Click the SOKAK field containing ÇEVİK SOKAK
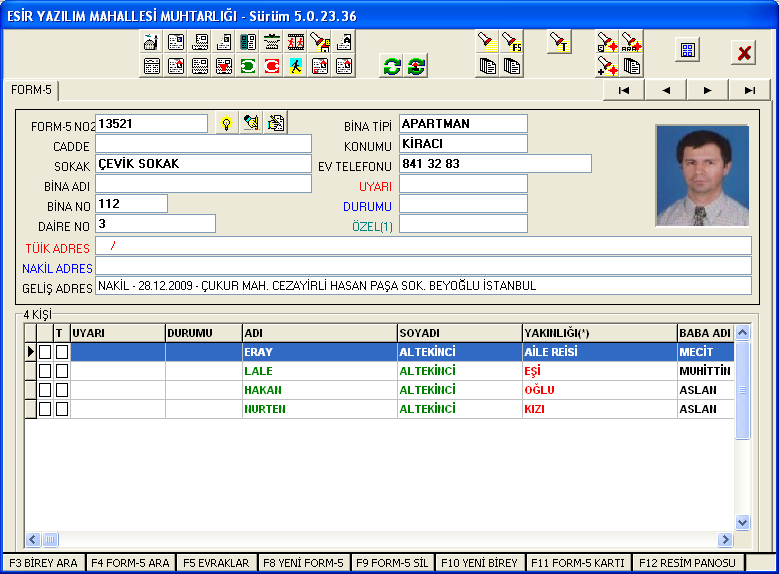 pyautogui.click(x=203, y=164)
